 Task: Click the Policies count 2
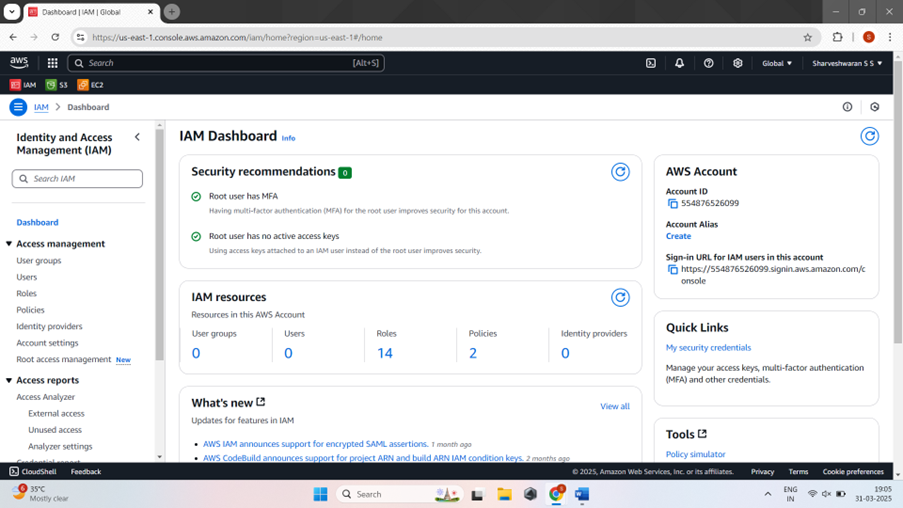coord(473,353)
